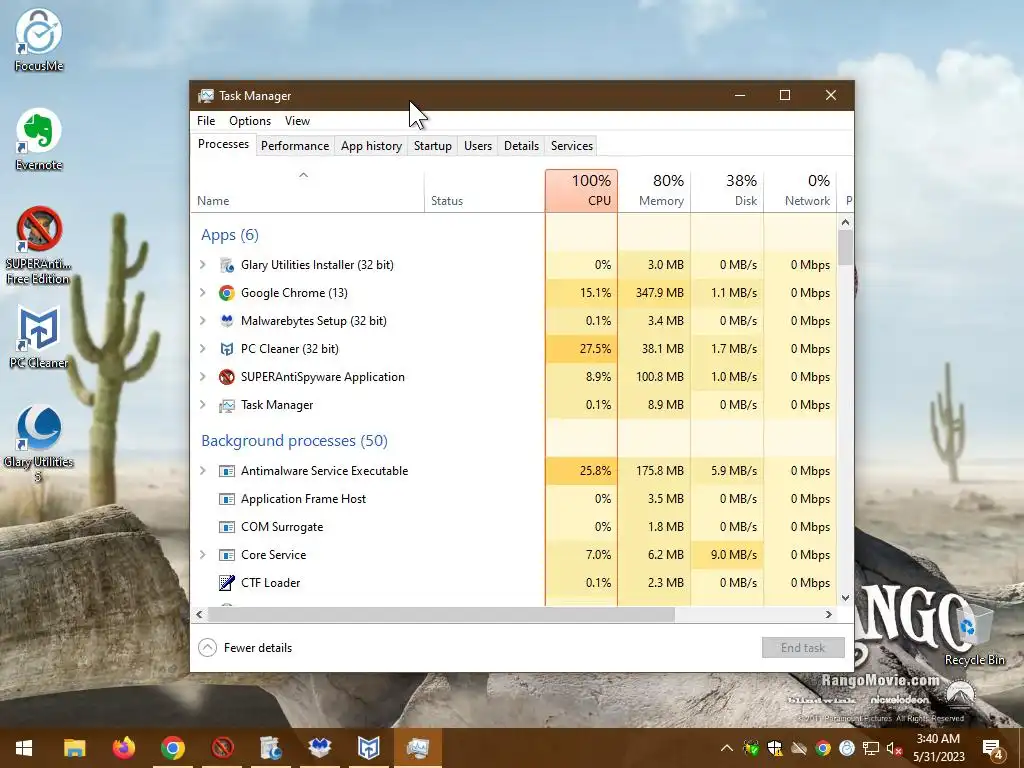Sort processes by Network column
The height and width of the screenshot is (768, 1024).
[x=801, y=191]
